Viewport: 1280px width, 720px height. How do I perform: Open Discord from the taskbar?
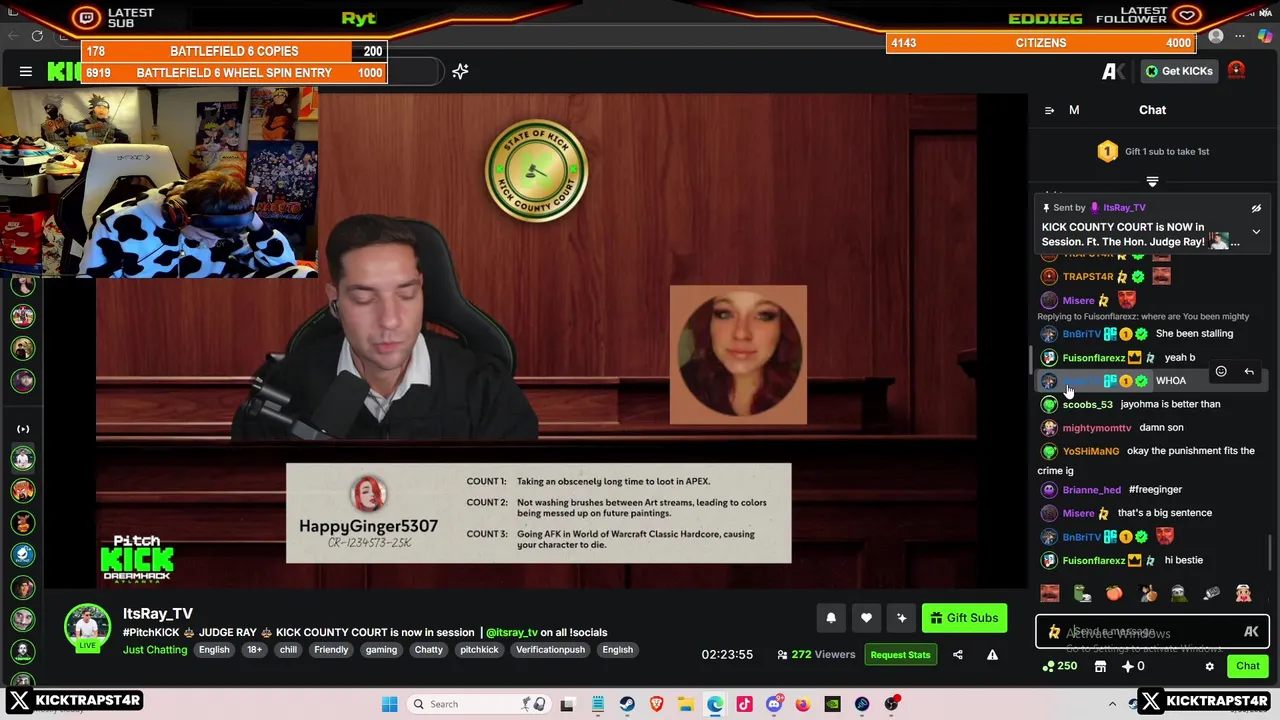[774, 704]
